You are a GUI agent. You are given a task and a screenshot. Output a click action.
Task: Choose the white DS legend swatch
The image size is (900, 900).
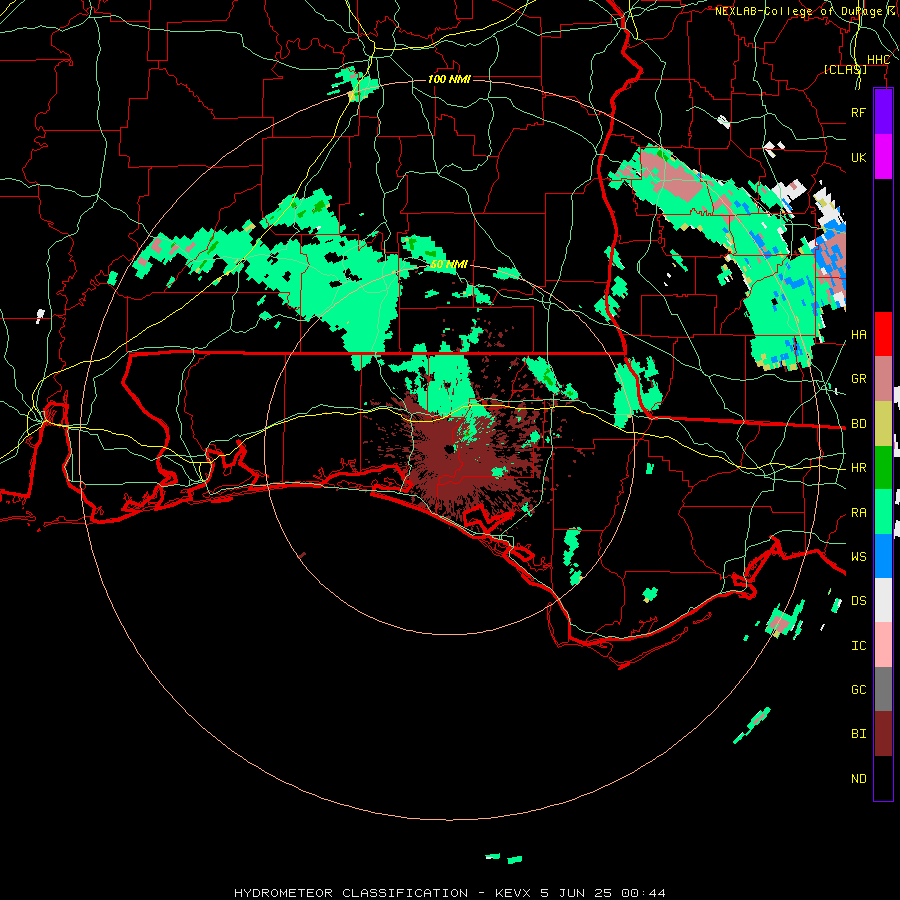tap(883, 600)
